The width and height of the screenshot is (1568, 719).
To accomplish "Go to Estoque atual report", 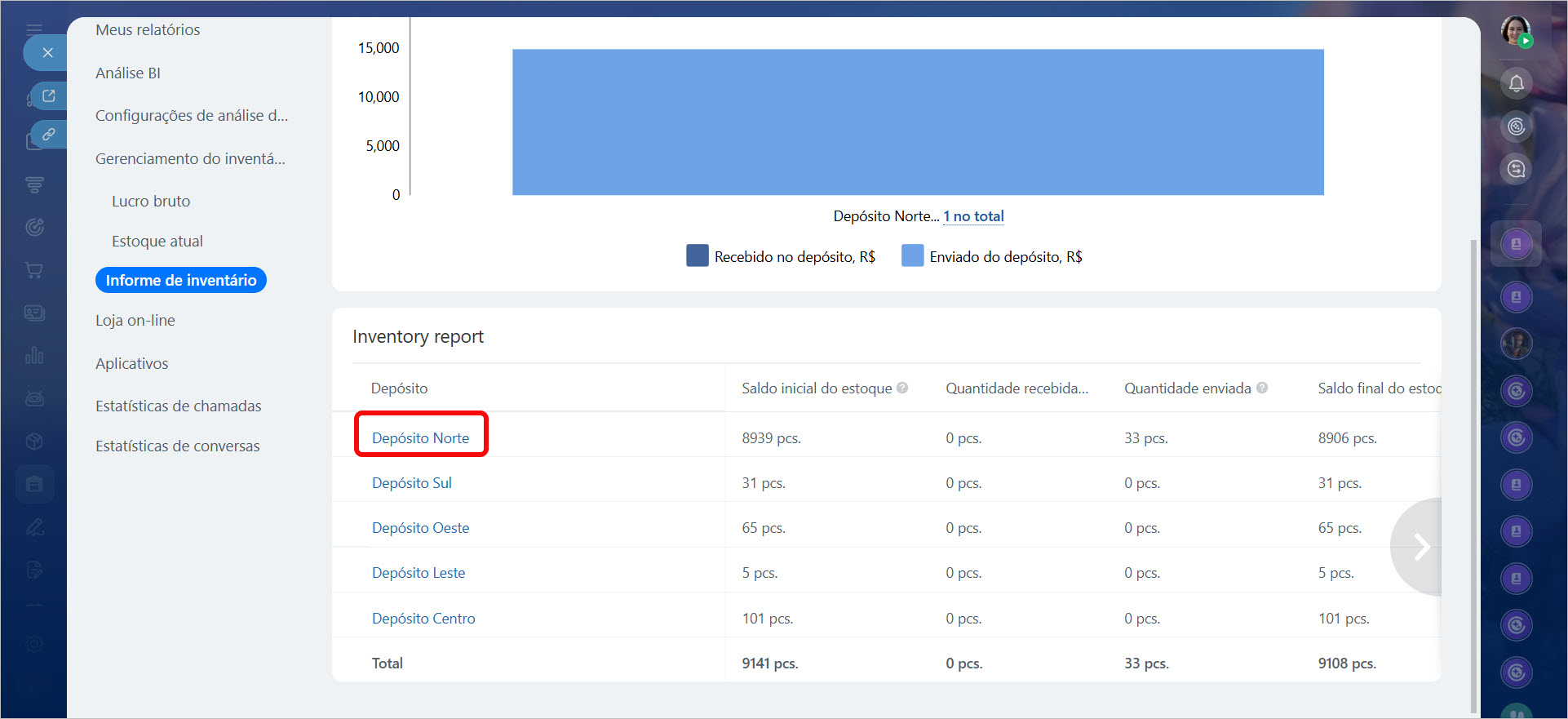I will pyautogui.click(x=157, y=242).
